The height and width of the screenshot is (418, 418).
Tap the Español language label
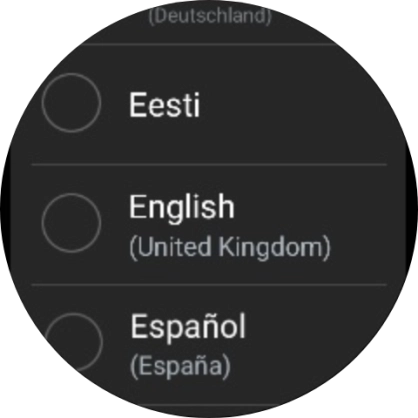coord(188,327)
